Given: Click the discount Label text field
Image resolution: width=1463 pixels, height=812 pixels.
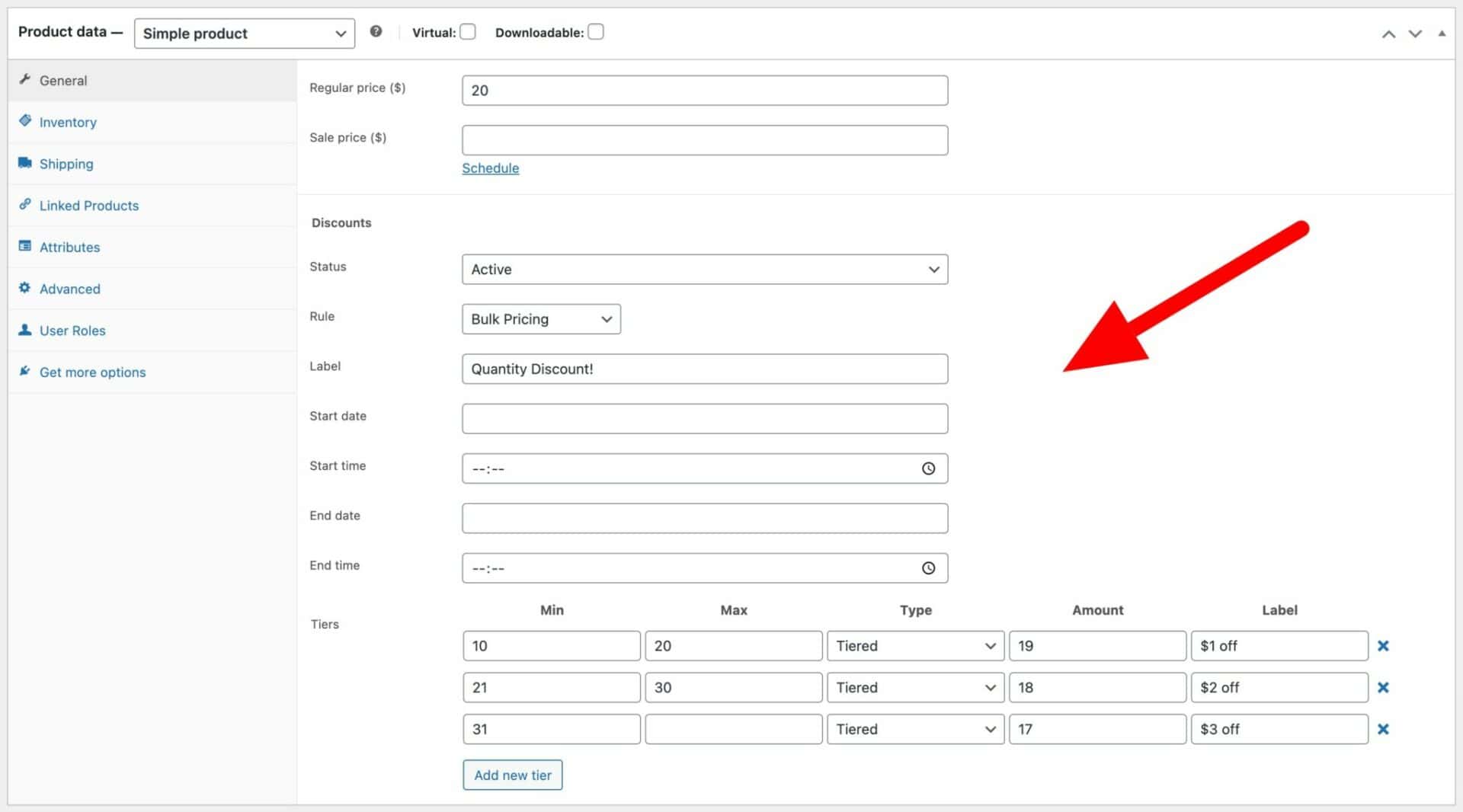Looking at the screenshot, I should [705, 369].
